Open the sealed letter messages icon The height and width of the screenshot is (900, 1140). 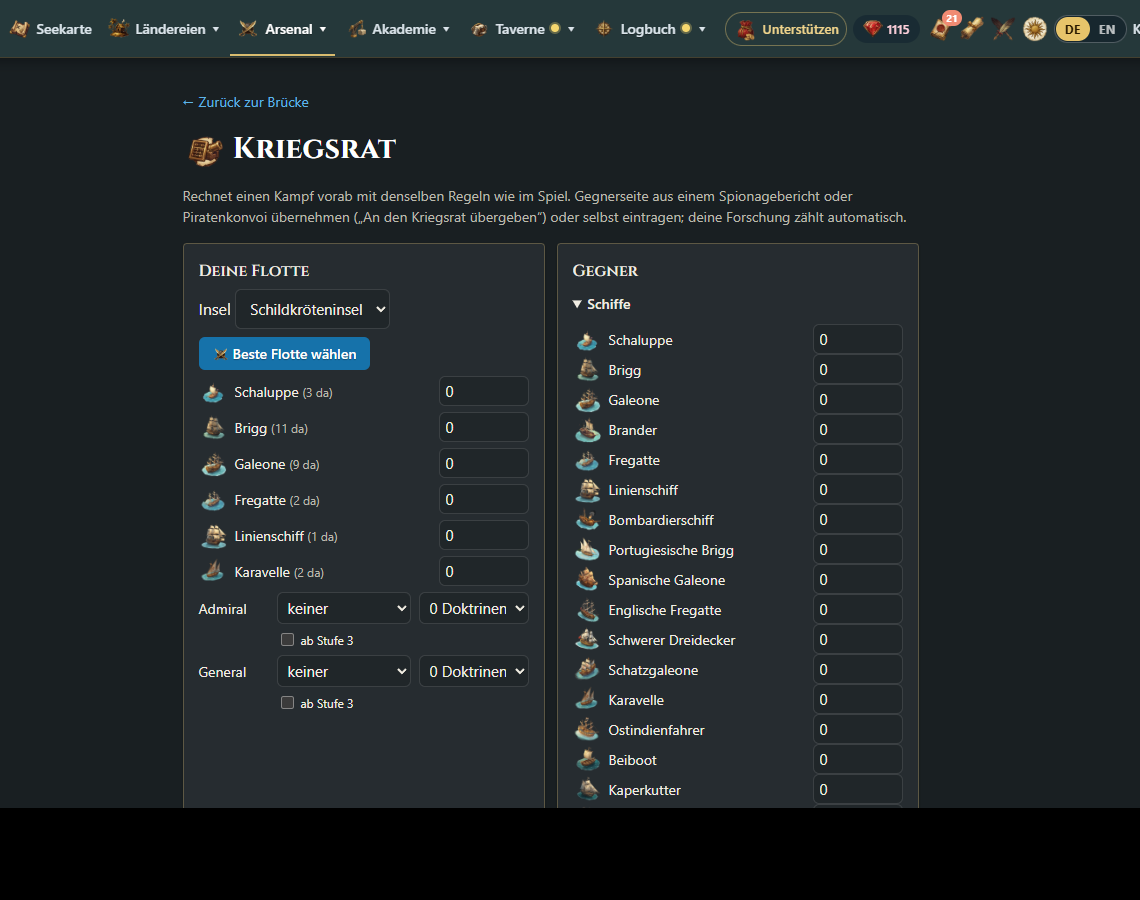pos(942,28)
